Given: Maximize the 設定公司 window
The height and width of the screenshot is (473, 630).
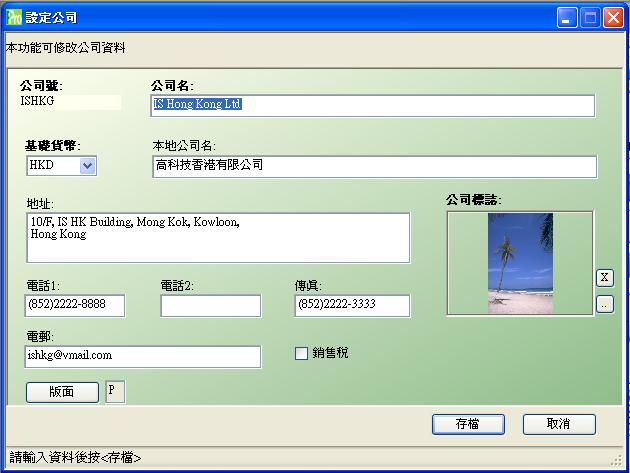Looking at the screenshot, I should point(591,17).
